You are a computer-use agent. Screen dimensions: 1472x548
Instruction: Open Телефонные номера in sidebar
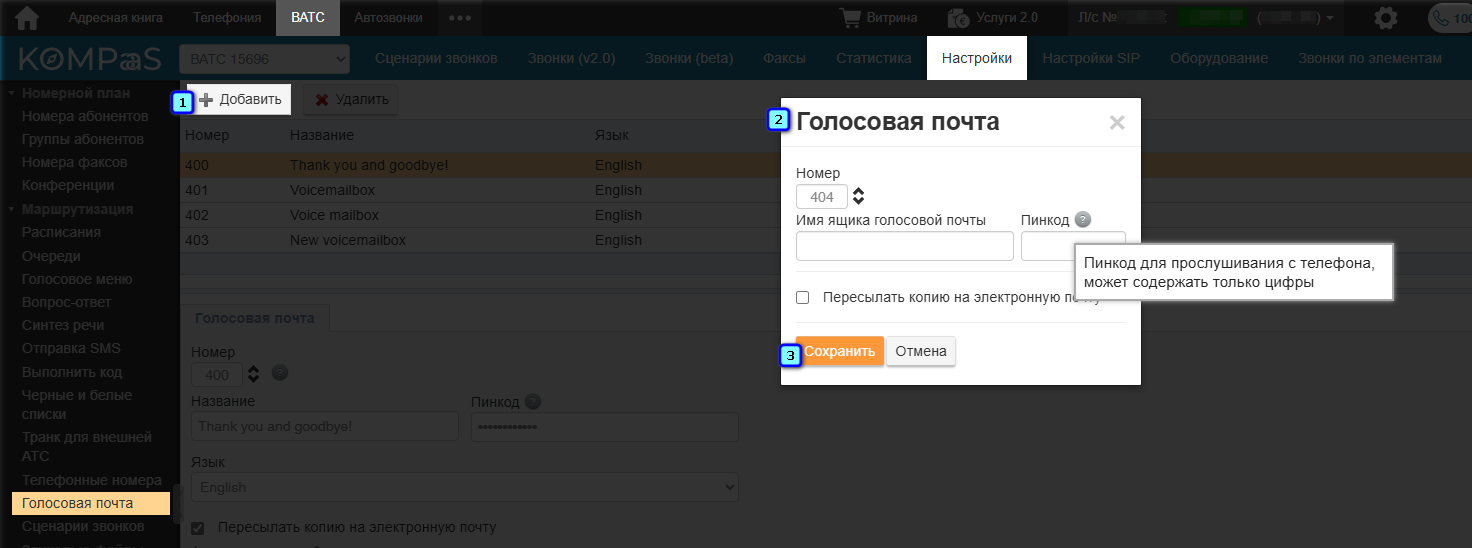coord(92,480)
